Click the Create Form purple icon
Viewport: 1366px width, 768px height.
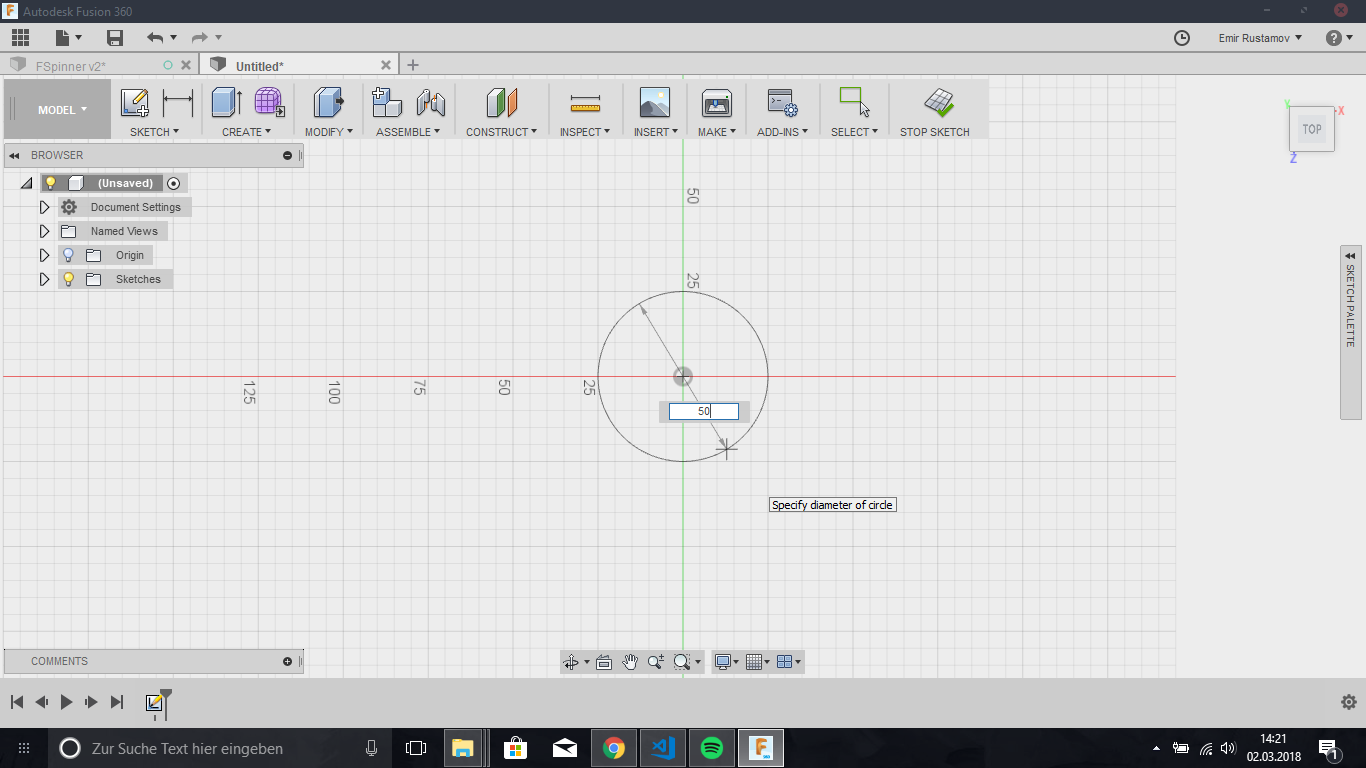(269, 103)
